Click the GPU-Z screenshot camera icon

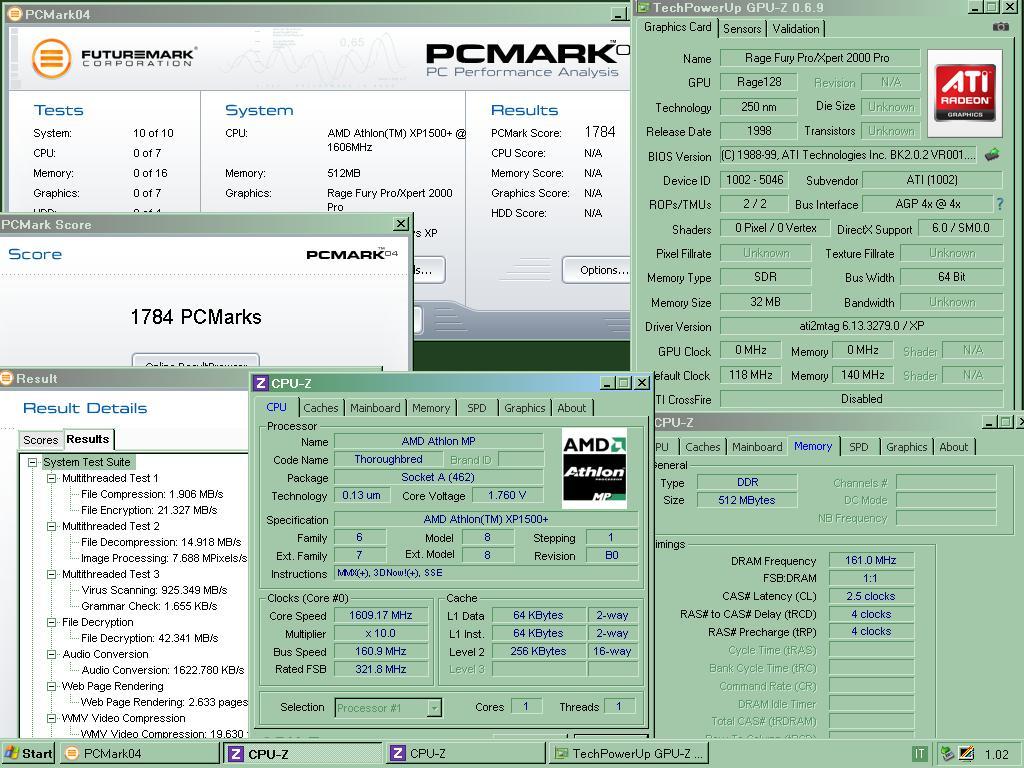click(x=1000, y=27)
